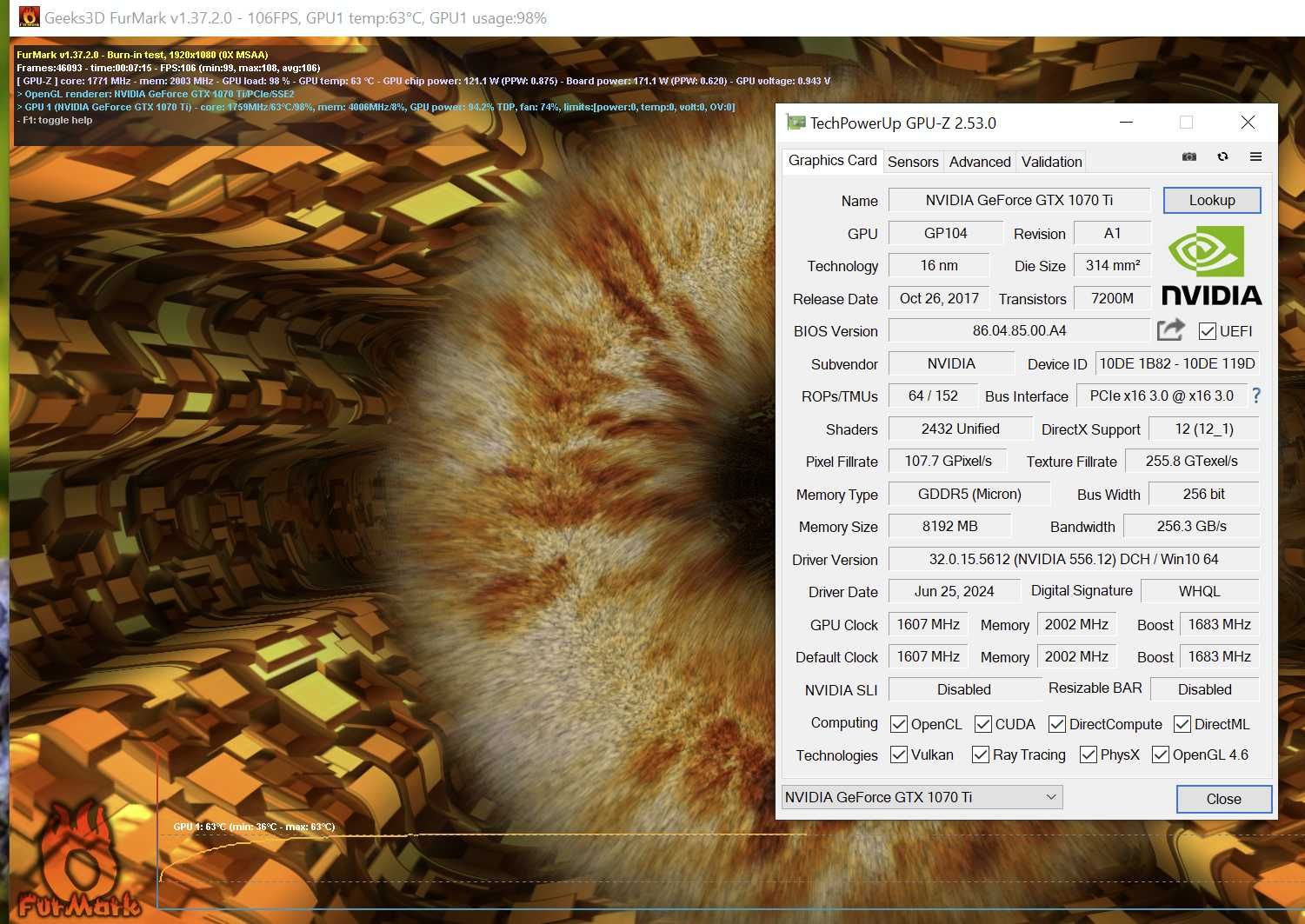Click the Technology value 16 nm
Screen dimensions: 1305x924
939,265
